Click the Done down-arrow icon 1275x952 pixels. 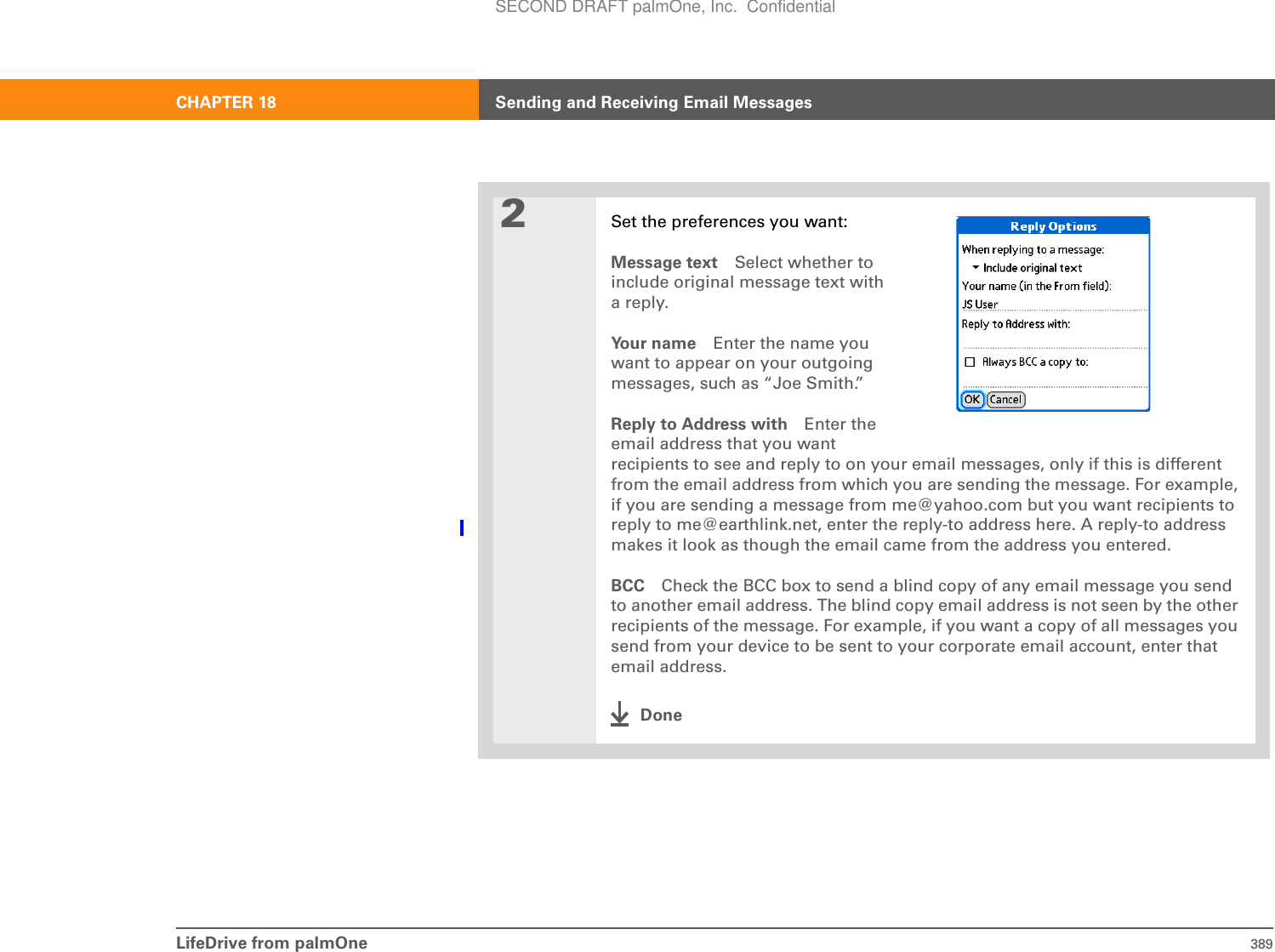pos(620,714)
